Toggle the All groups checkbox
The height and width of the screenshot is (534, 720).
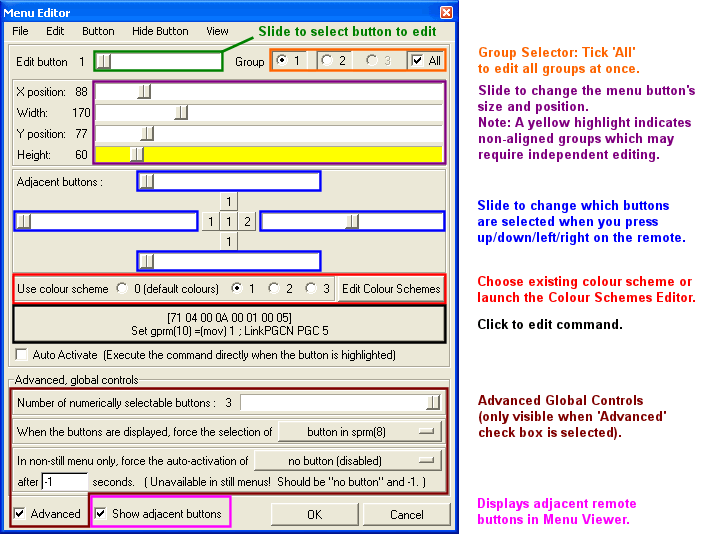418,61
